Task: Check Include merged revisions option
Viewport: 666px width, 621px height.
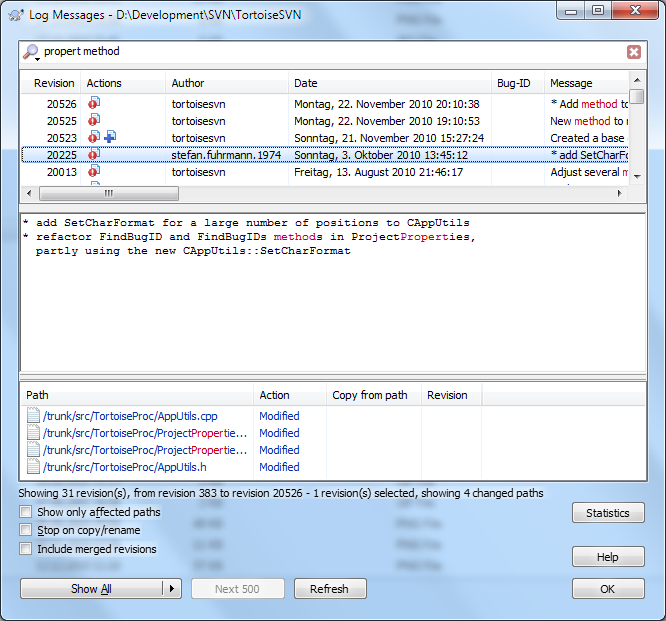Action: [25, 549]
